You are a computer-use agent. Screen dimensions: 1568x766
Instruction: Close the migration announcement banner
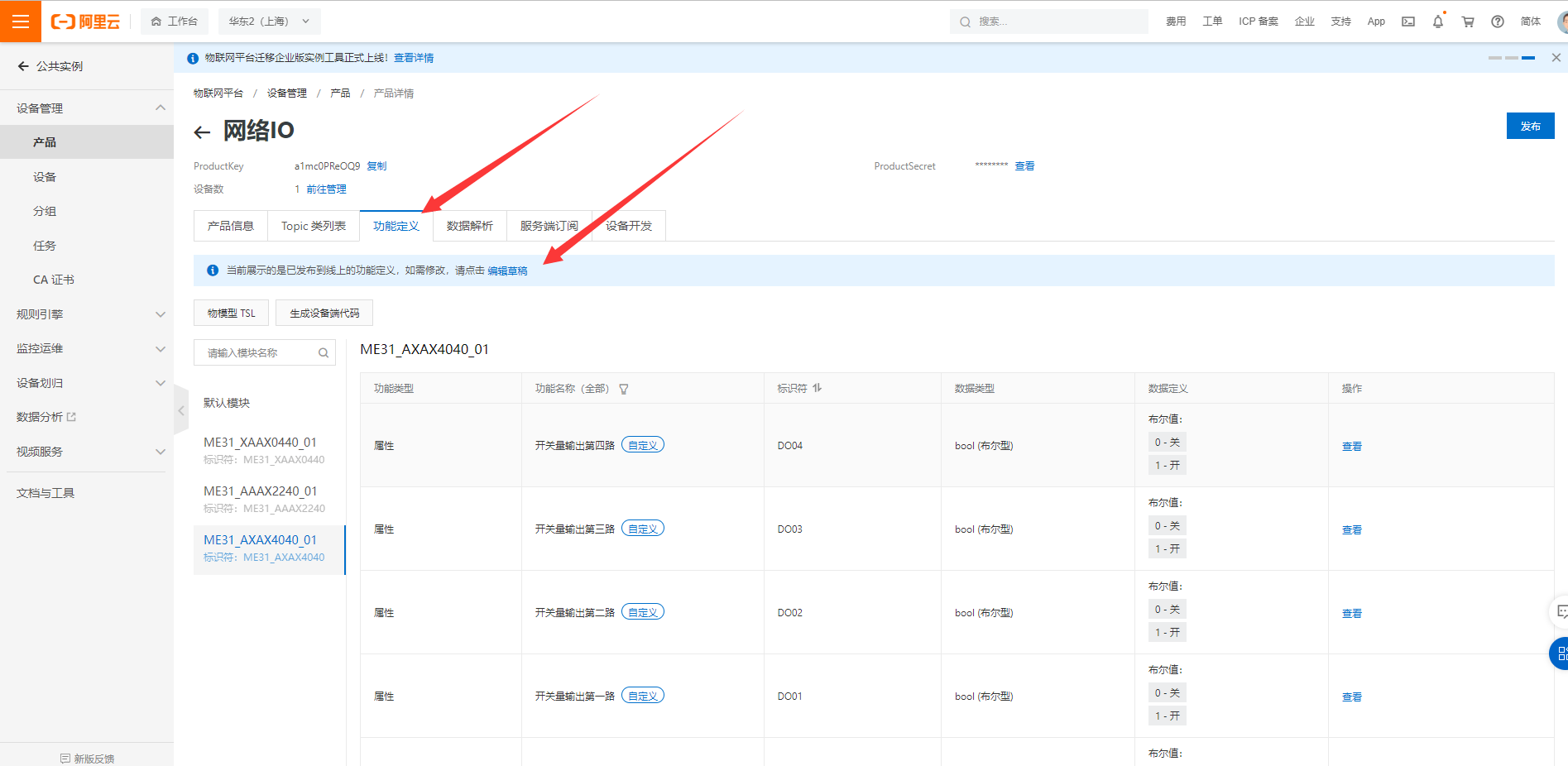[1556, 57]
